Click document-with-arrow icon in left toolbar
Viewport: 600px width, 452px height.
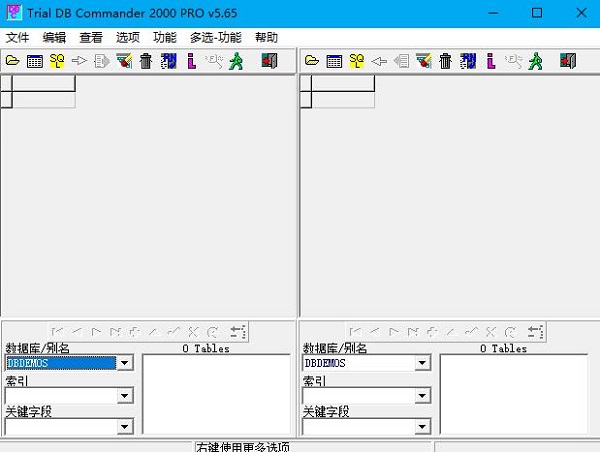point(101,61)
